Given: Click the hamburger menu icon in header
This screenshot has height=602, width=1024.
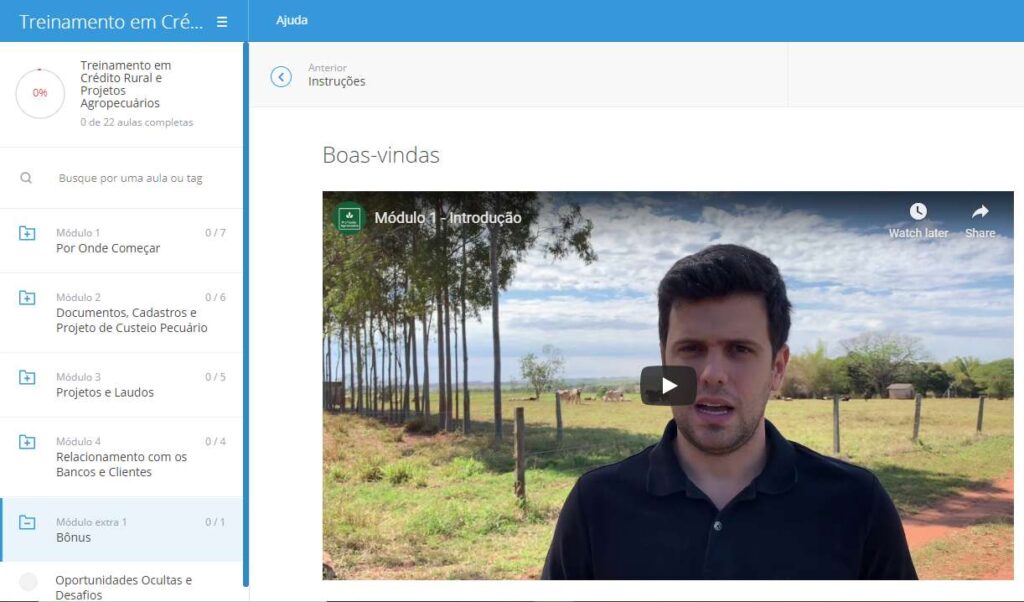Looking at the screenshot, I should (222, 21).
